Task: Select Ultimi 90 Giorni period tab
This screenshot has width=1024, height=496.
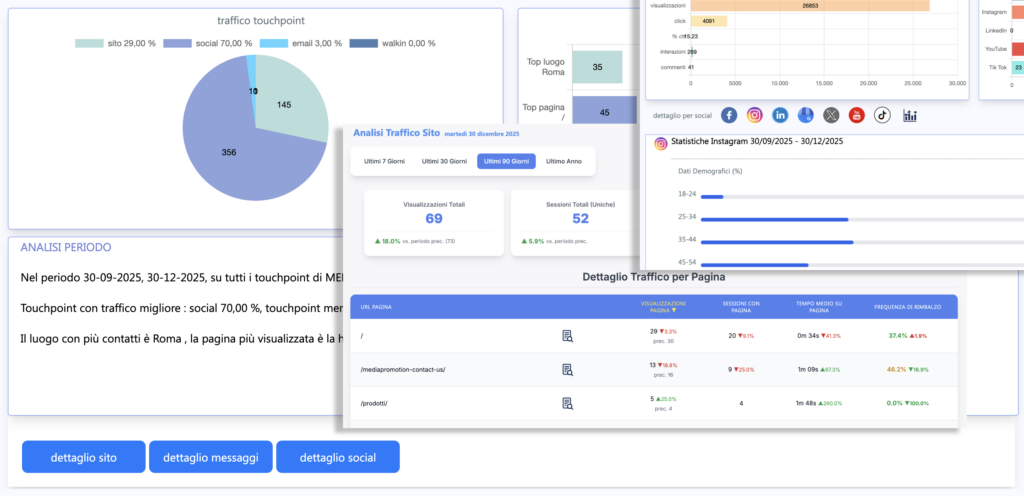Action: click(506, 161)
